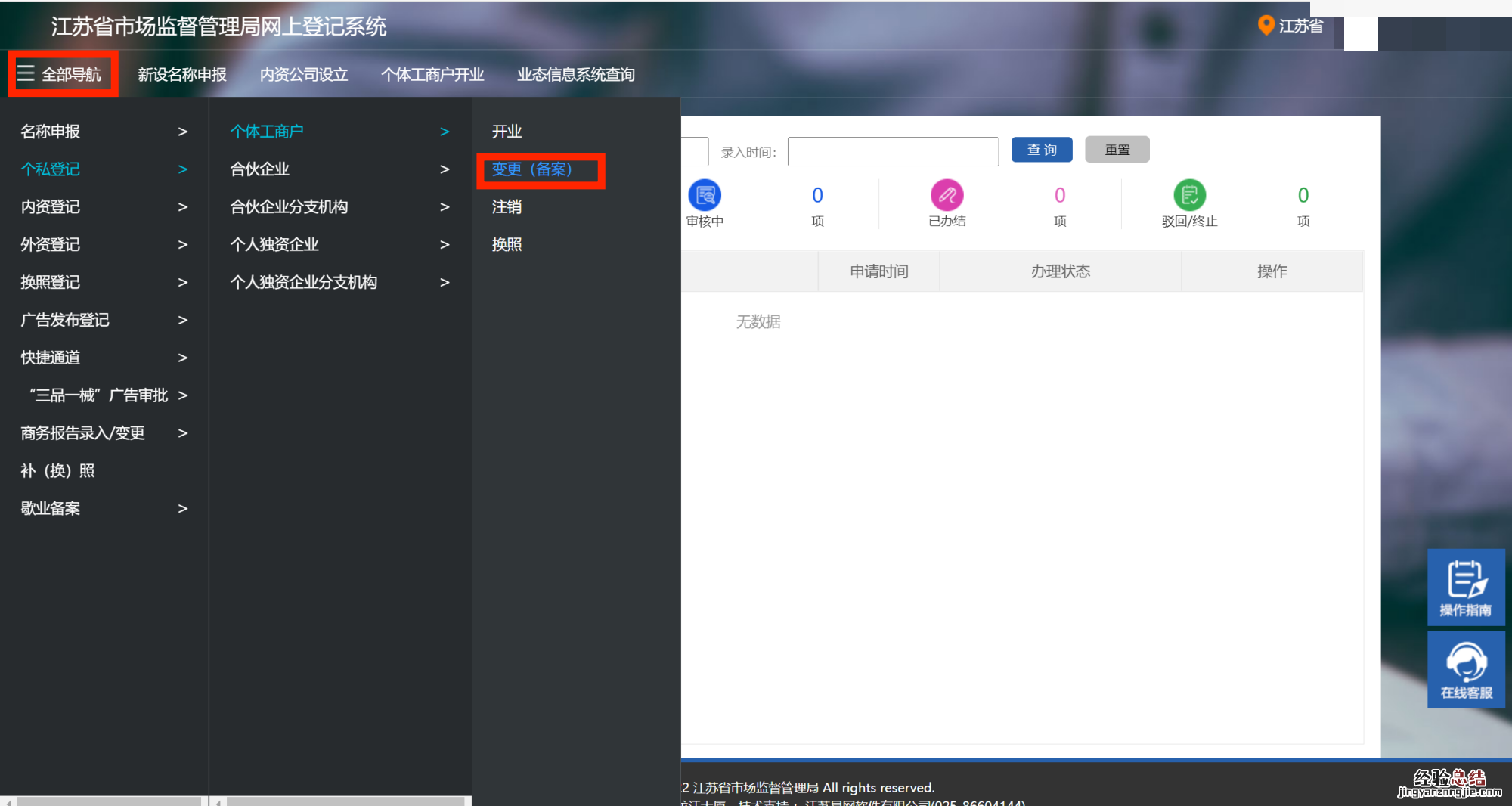Open the 业态信息系统查询 top nav link

[x=575, y=74]
